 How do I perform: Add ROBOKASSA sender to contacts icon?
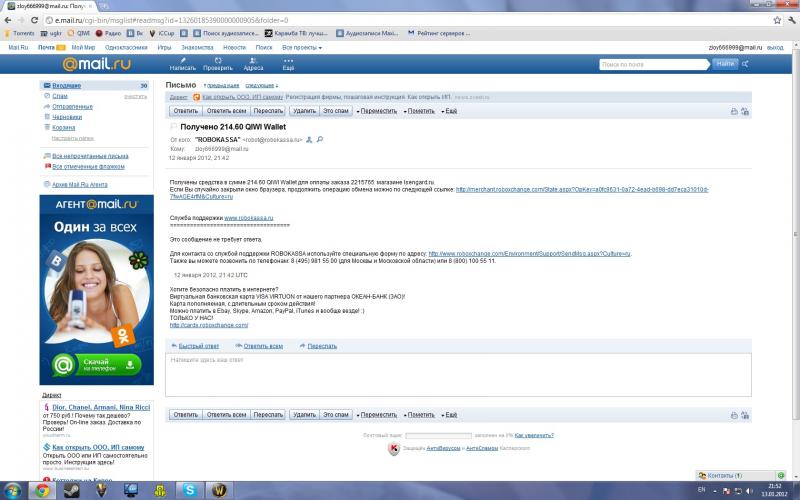[309, 139]
